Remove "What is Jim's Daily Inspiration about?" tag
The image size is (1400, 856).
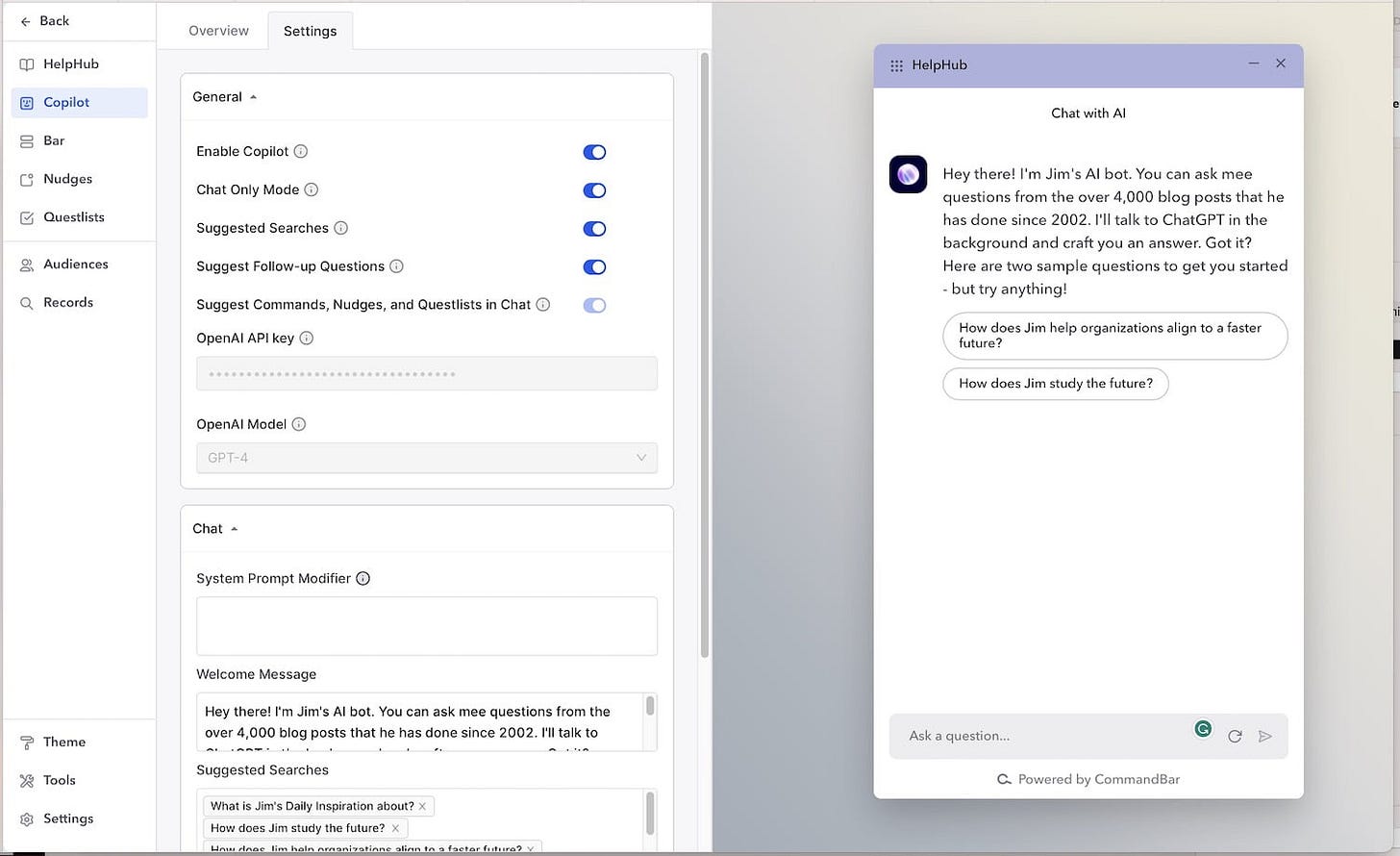pos(422,807)
